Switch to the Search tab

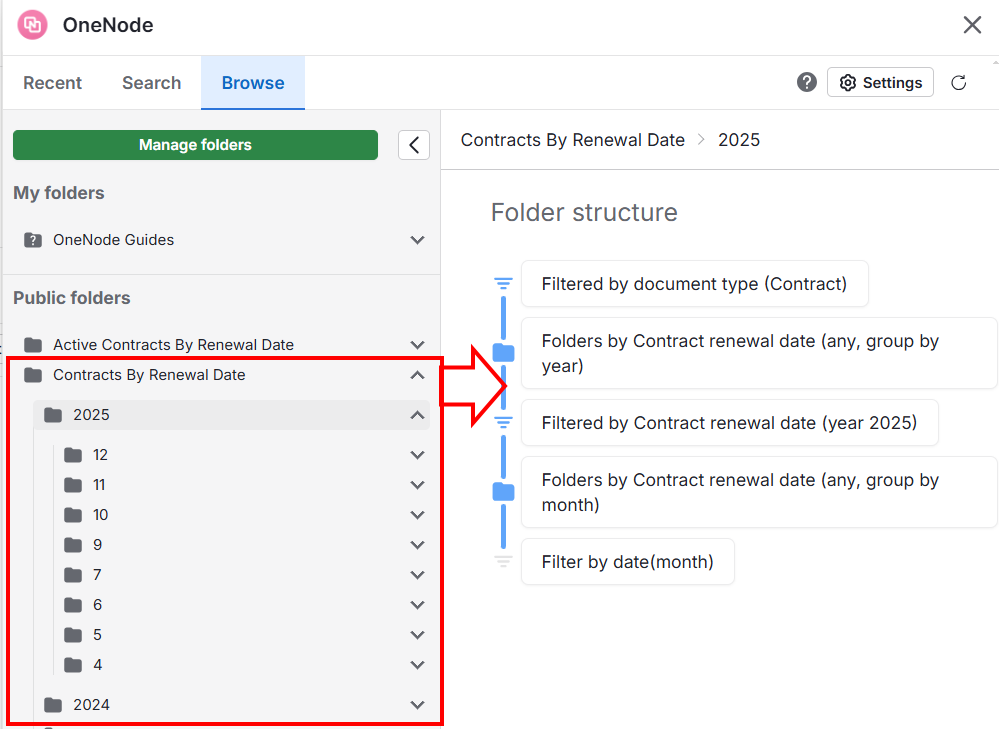[152, 83]
